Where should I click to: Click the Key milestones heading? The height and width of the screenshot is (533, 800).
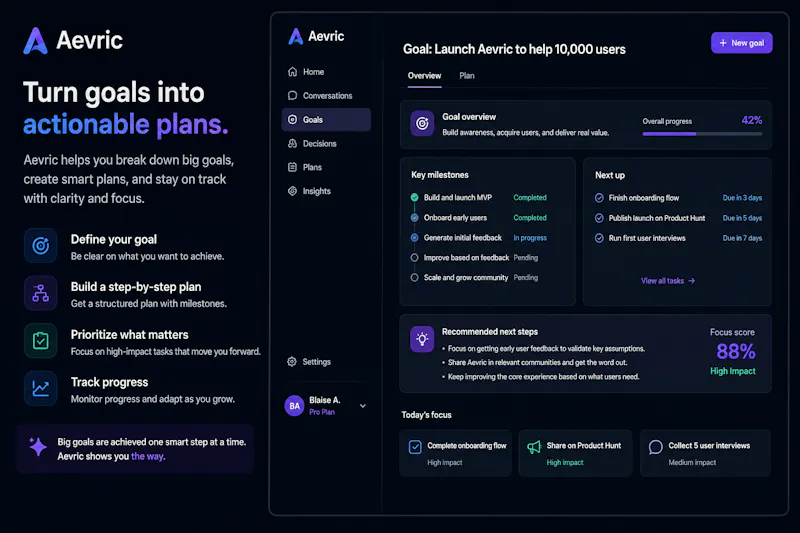(440, 175)
